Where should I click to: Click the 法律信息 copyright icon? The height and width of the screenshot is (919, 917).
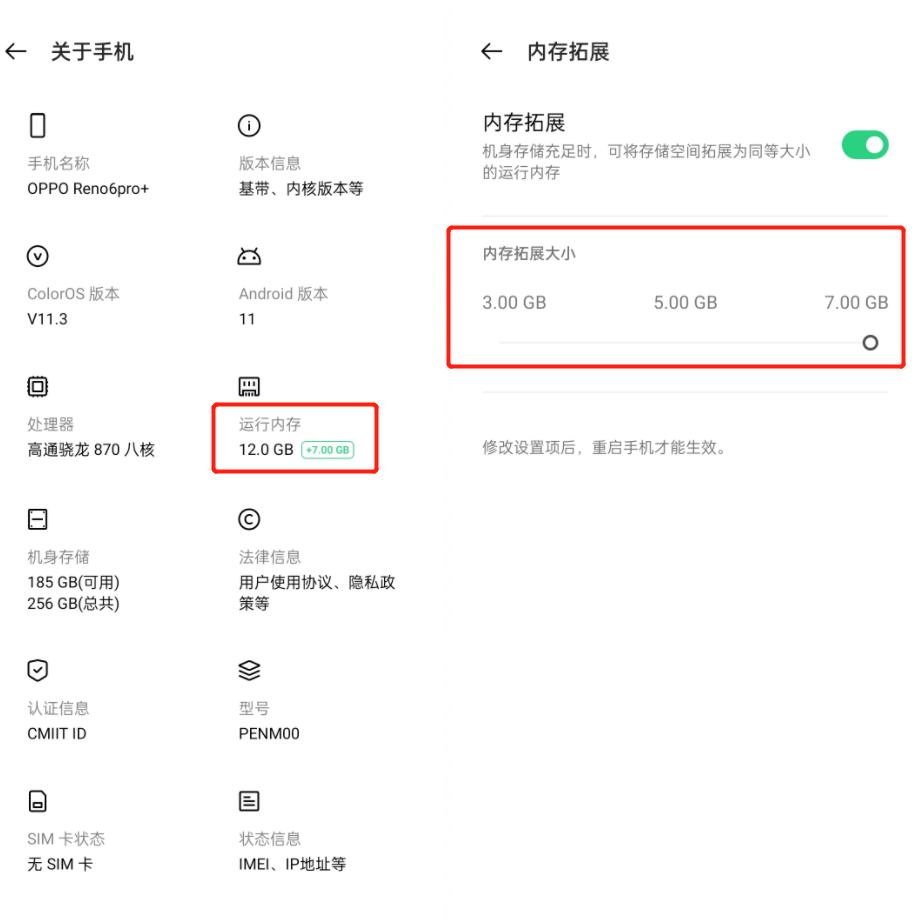click(x=248, y=519)
